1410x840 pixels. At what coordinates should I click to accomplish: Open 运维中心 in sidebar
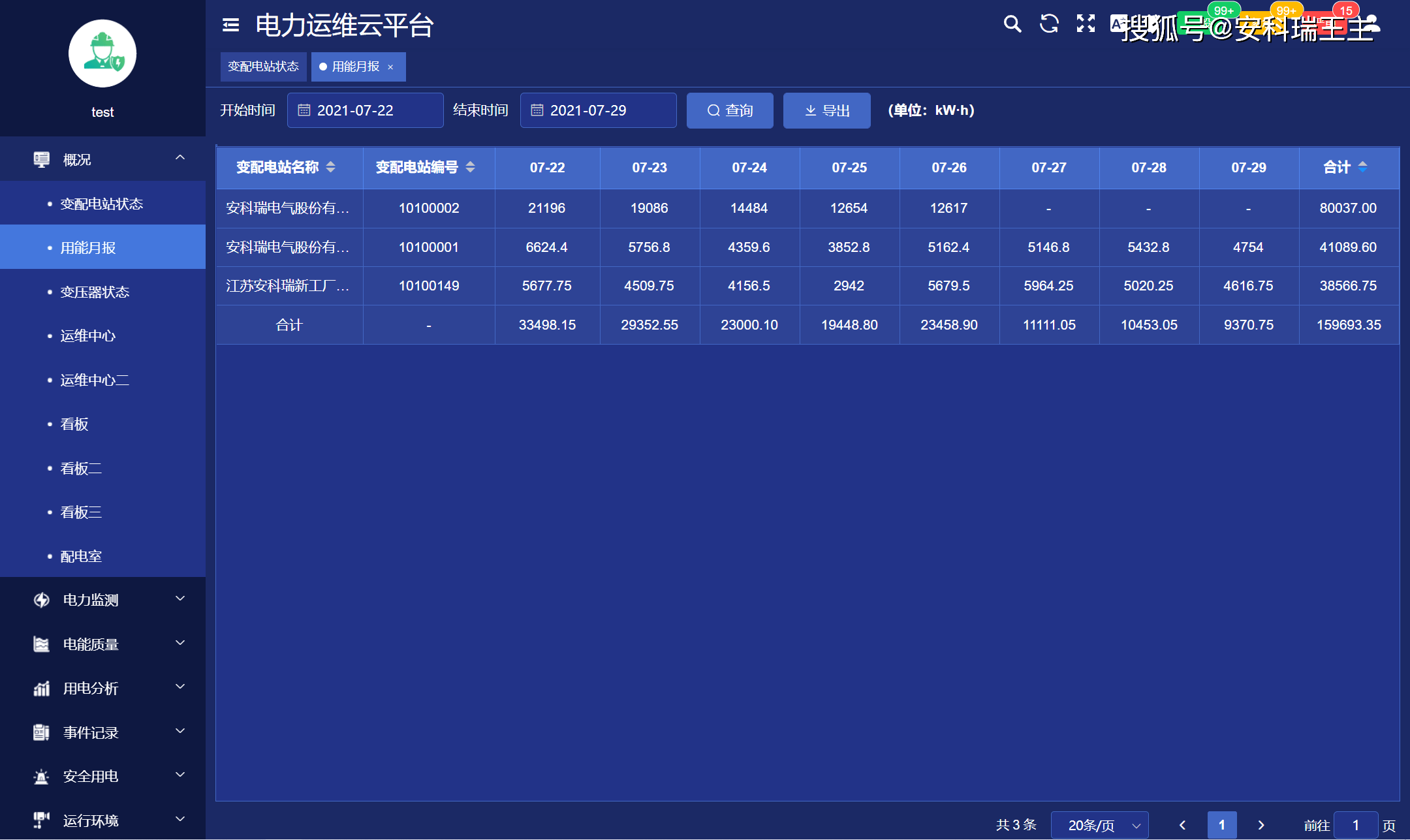point(102,335)
